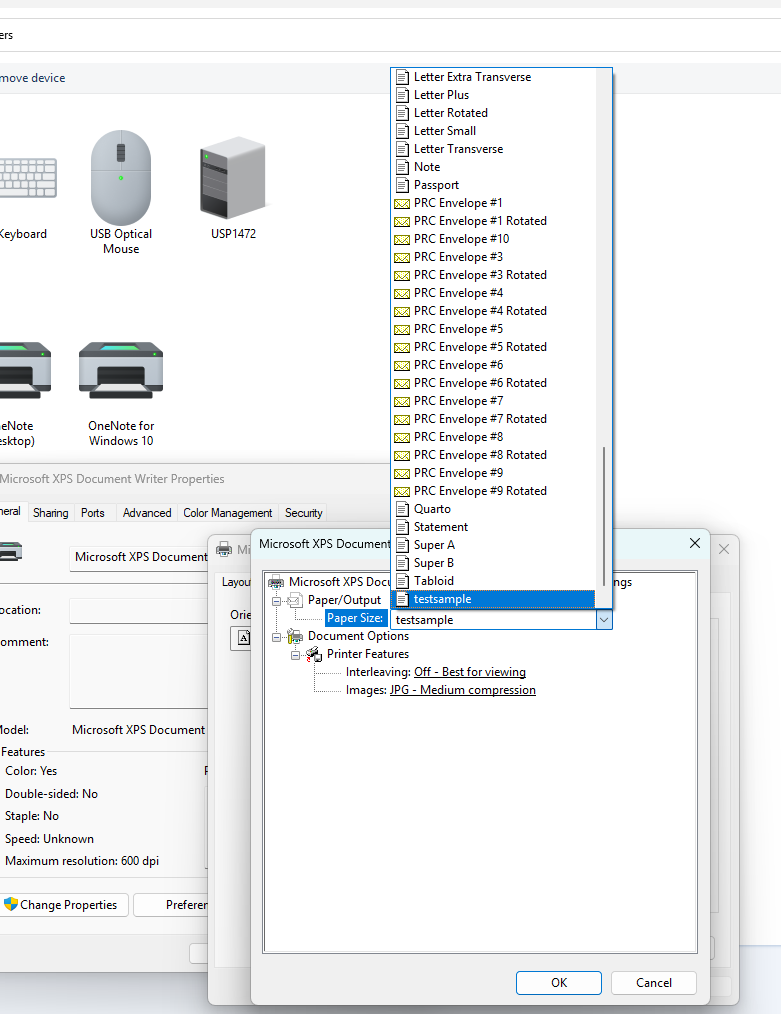Select the USP1472 computer device icon

tap(233, 177)
